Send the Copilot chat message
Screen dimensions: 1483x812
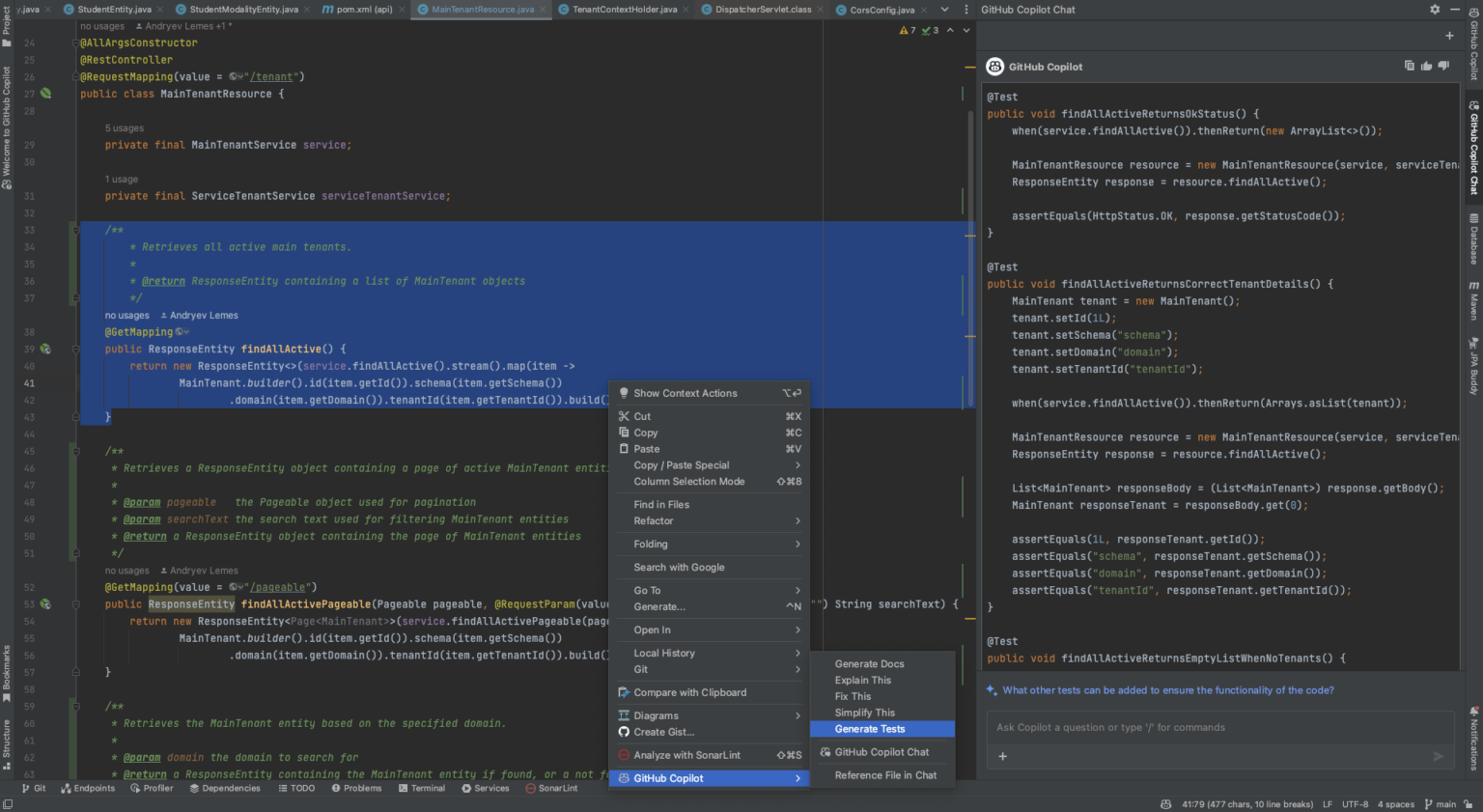pyautogui.click(x=1439, y=756)
